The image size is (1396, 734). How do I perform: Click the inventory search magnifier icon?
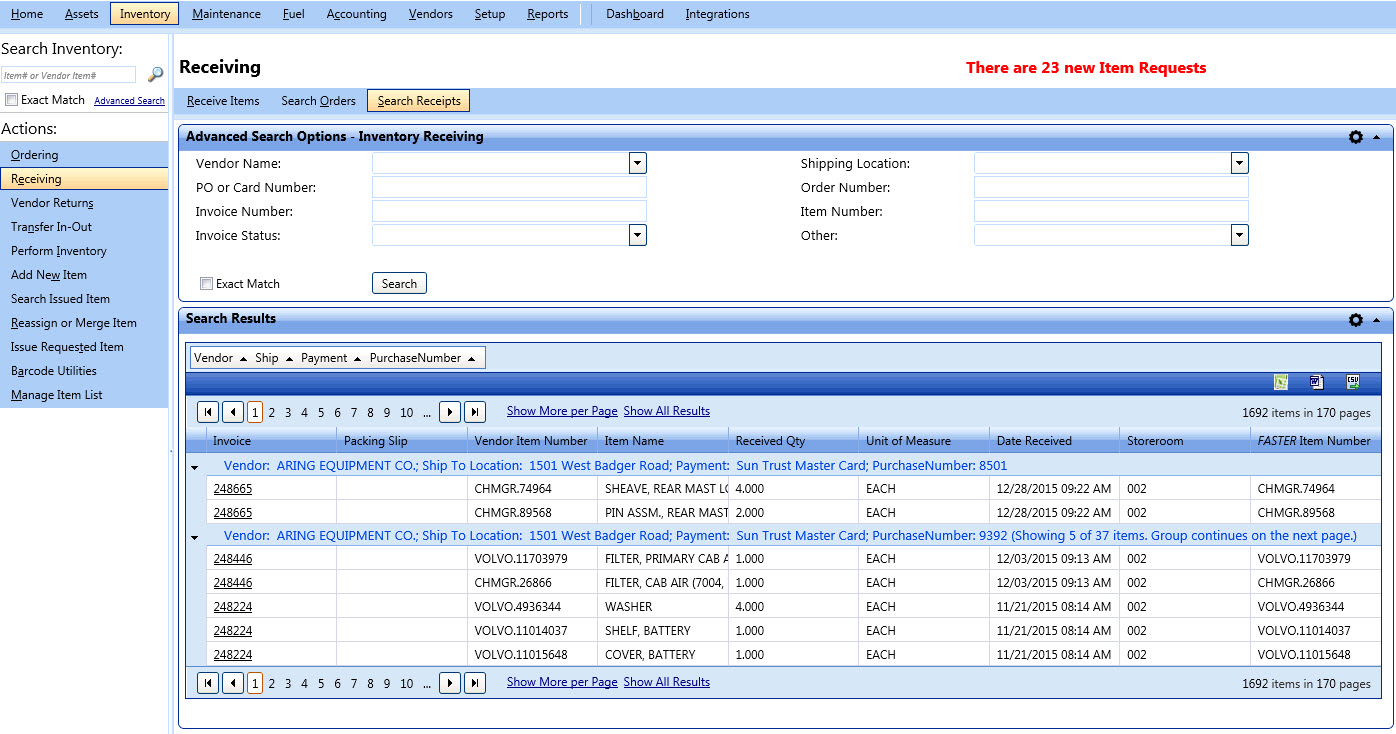155,75
